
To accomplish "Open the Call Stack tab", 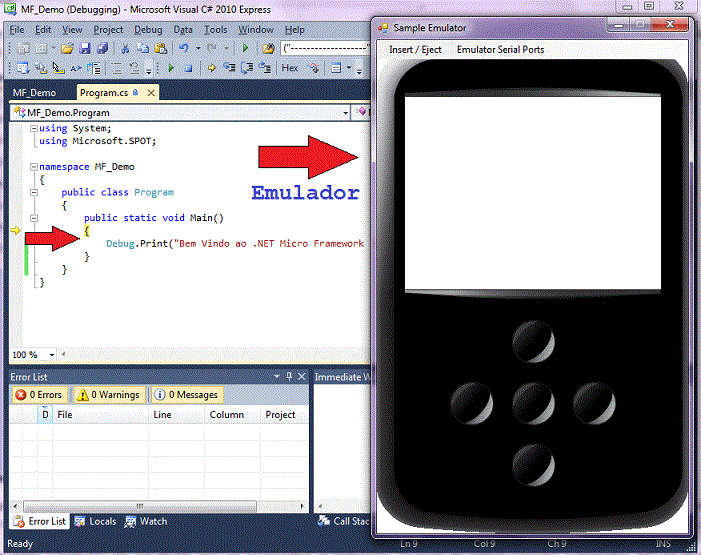I will coord(343,521).
